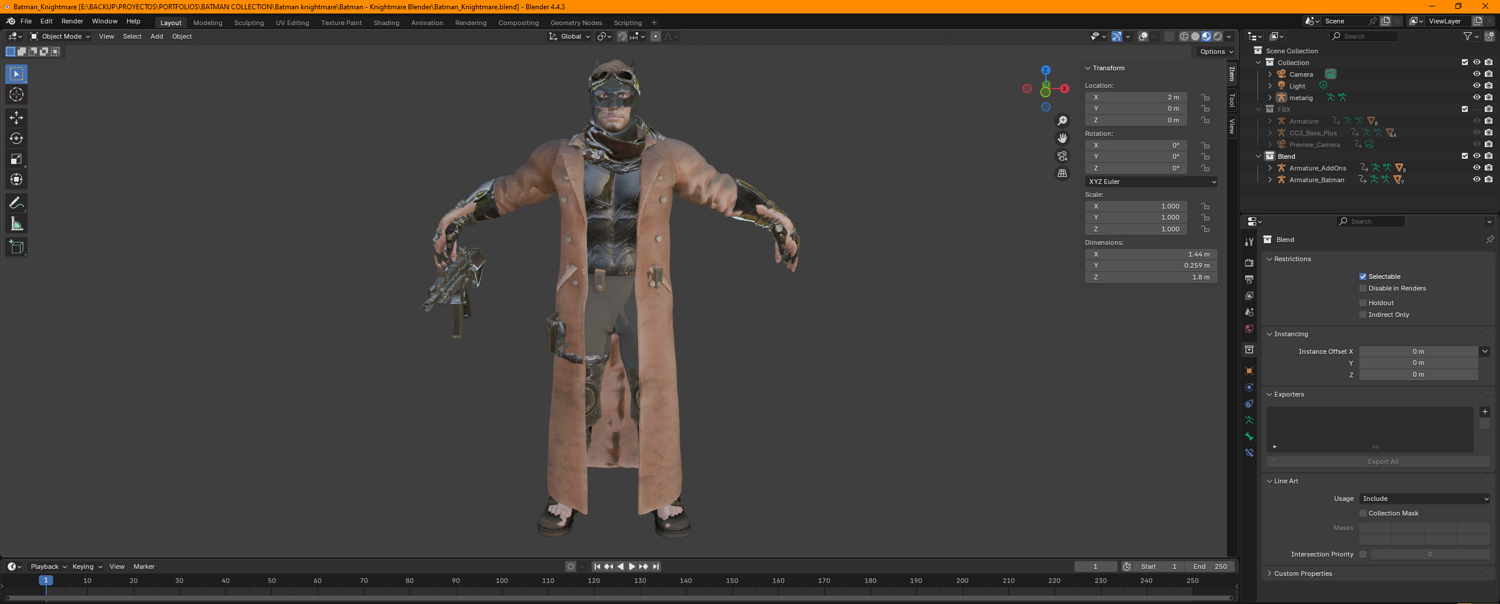Open the World properties tab

point(1249,329)
